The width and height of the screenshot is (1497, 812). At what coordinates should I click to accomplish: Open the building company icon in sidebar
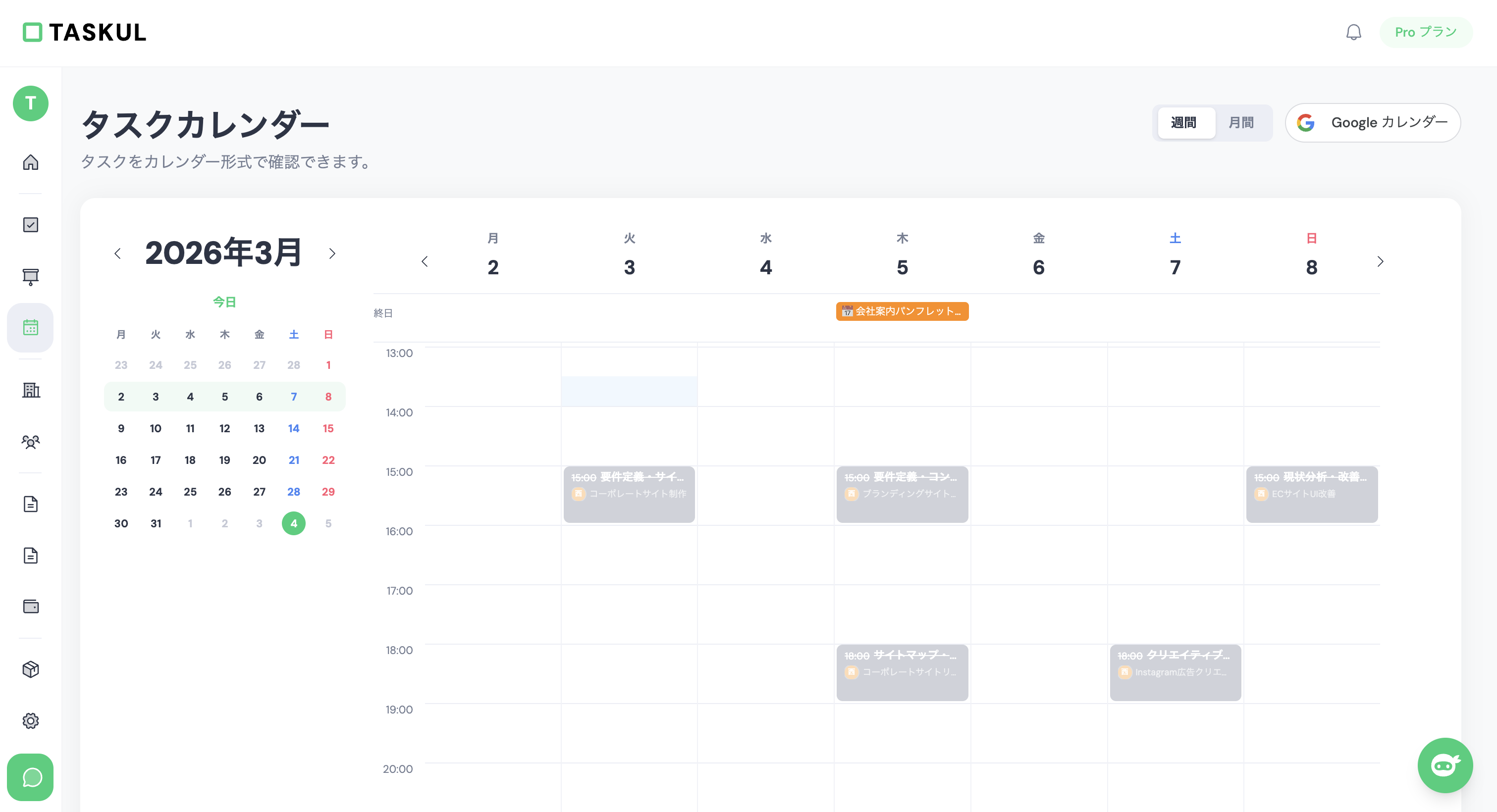pyautogui.click(x=31, y=390)
